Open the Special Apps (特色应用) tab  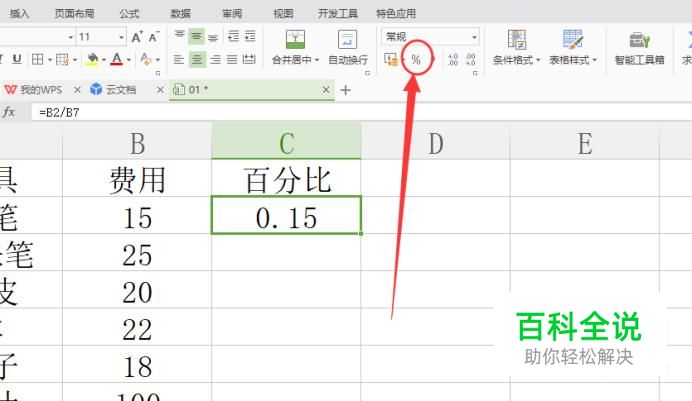pyautogui.click(x=396, y=14)
